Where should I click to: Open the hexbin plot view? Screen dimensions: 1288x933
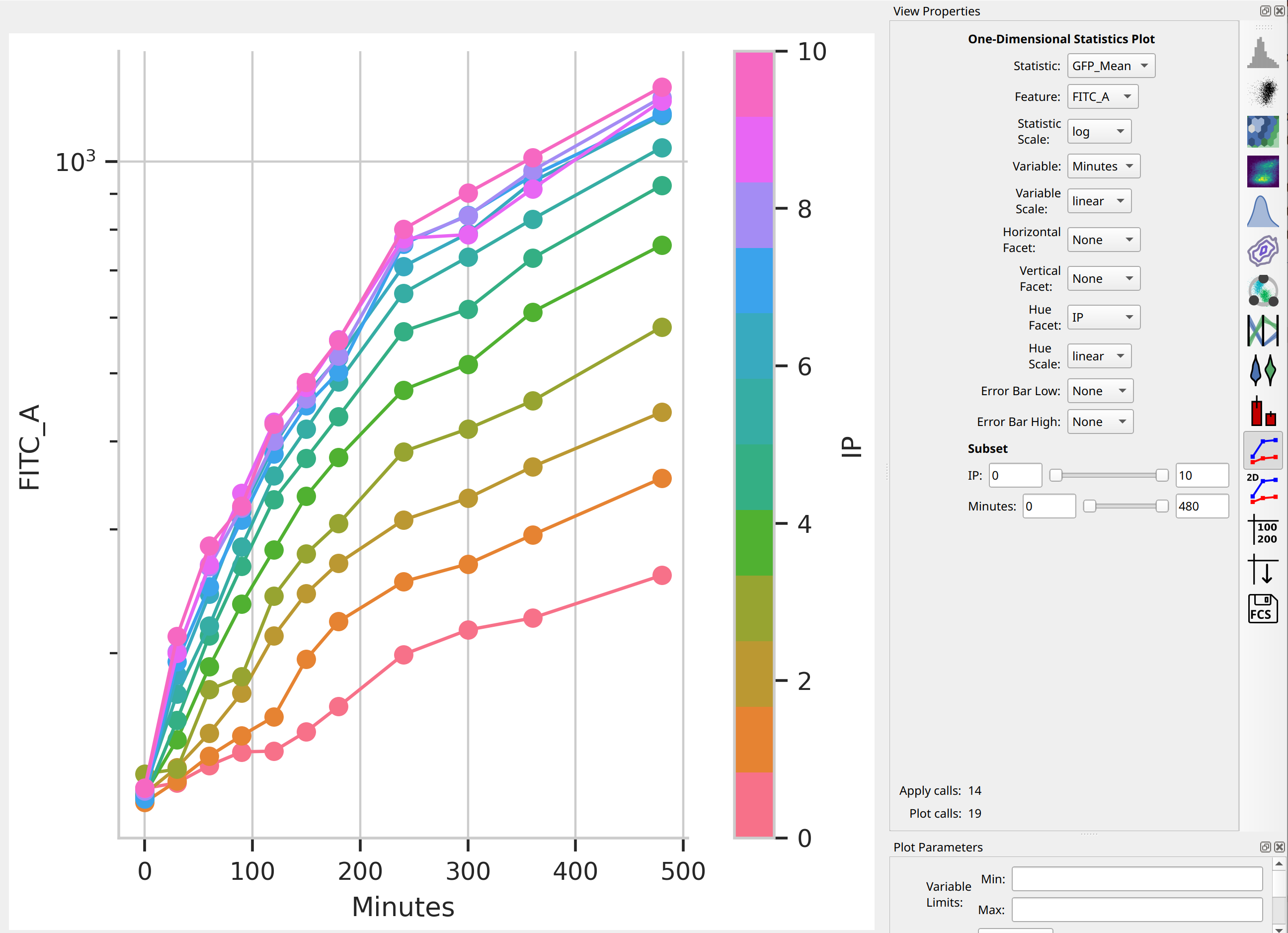1263,132
